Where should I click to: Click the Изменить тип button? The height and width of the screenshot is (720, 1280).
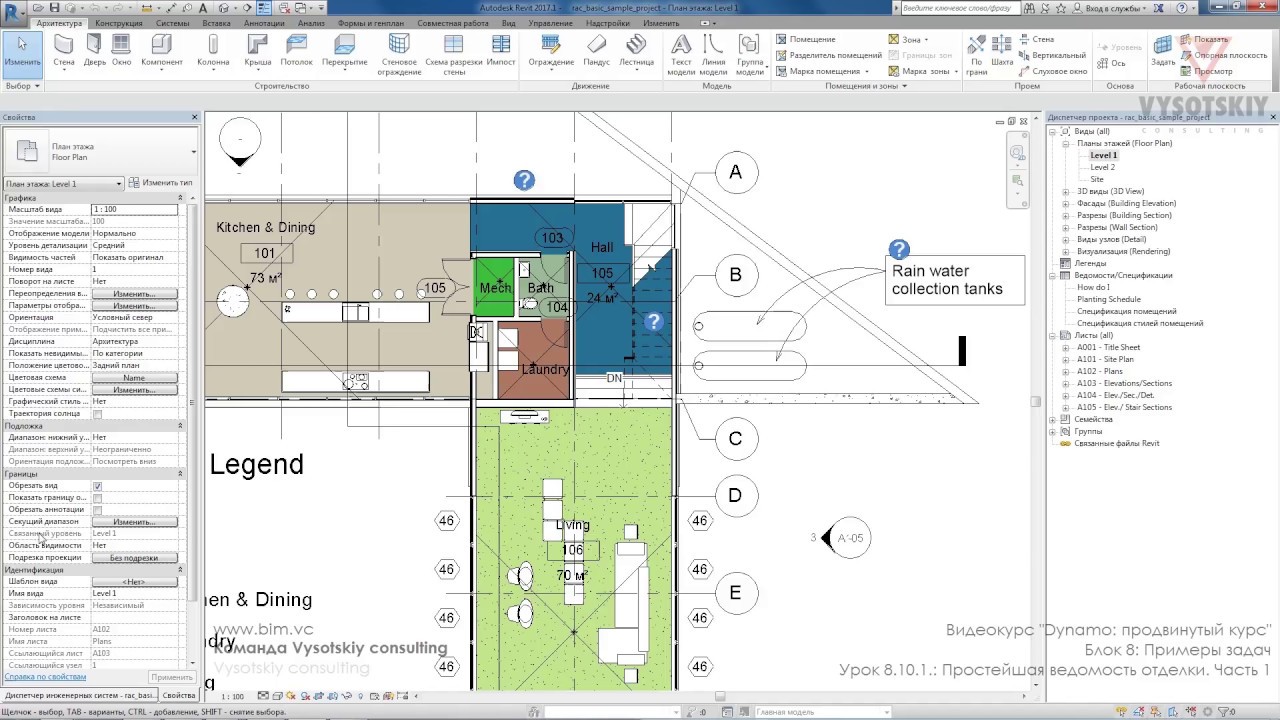(x=161, y=183)
